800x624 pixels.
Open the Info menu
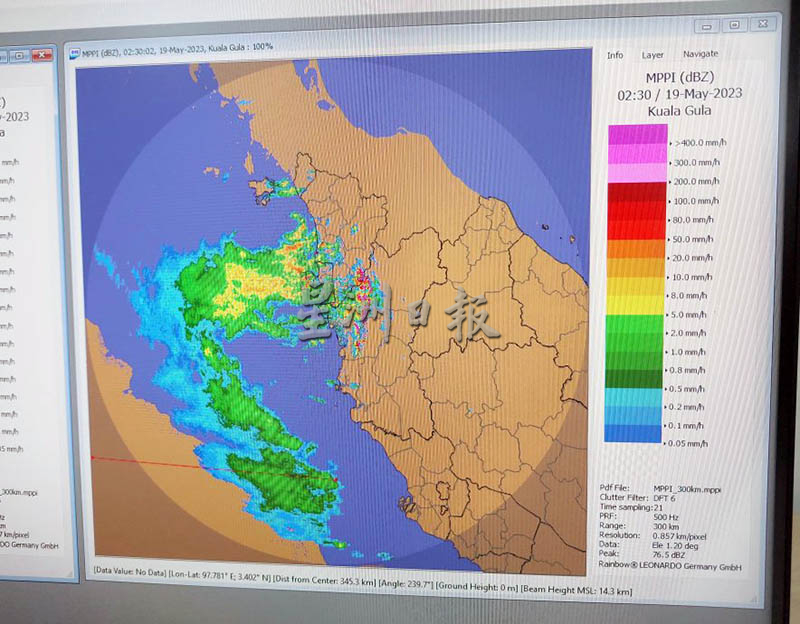click(x=615, y=55)
